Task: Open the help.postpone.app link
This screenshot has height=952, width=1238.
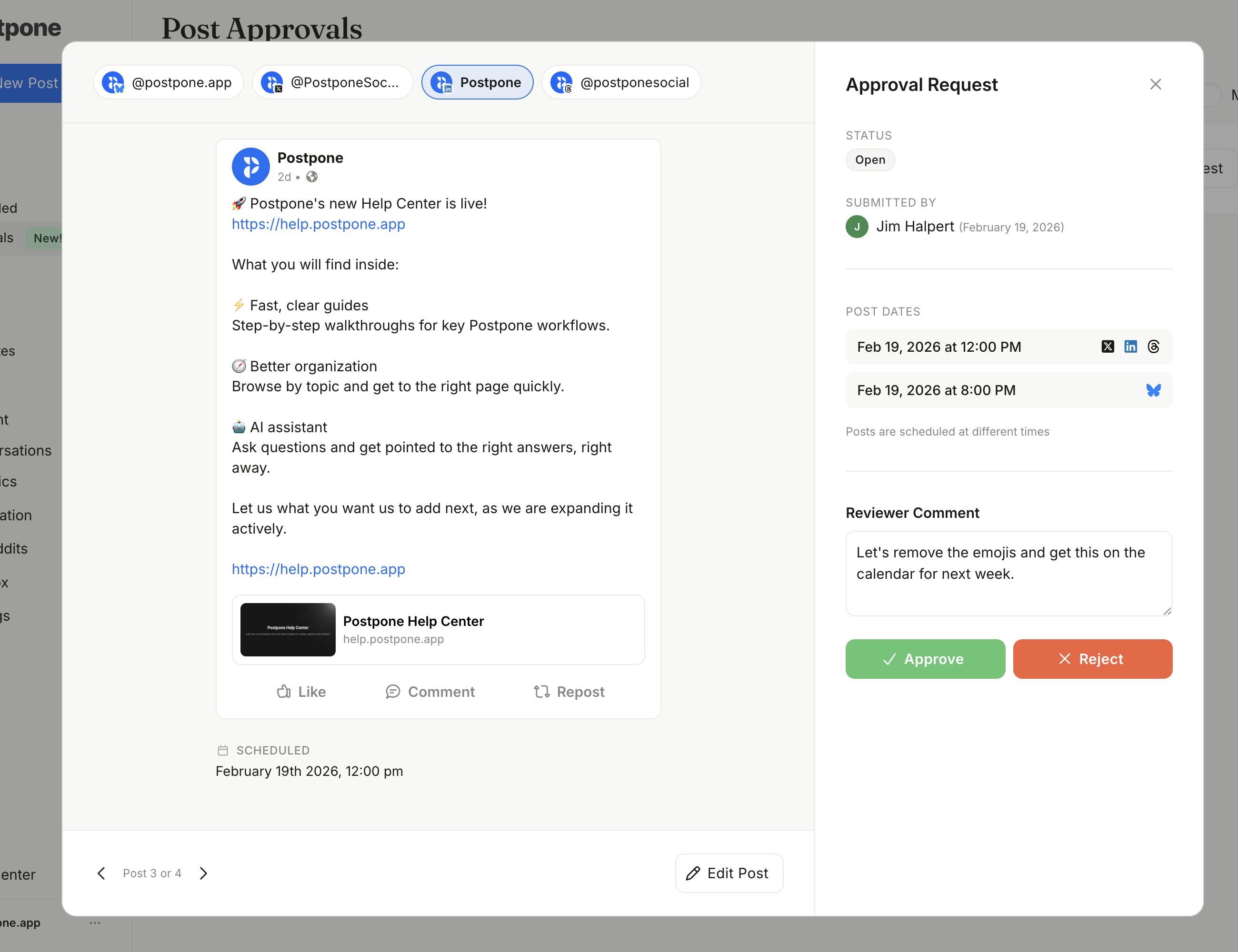Action: (x=318, y=224)
